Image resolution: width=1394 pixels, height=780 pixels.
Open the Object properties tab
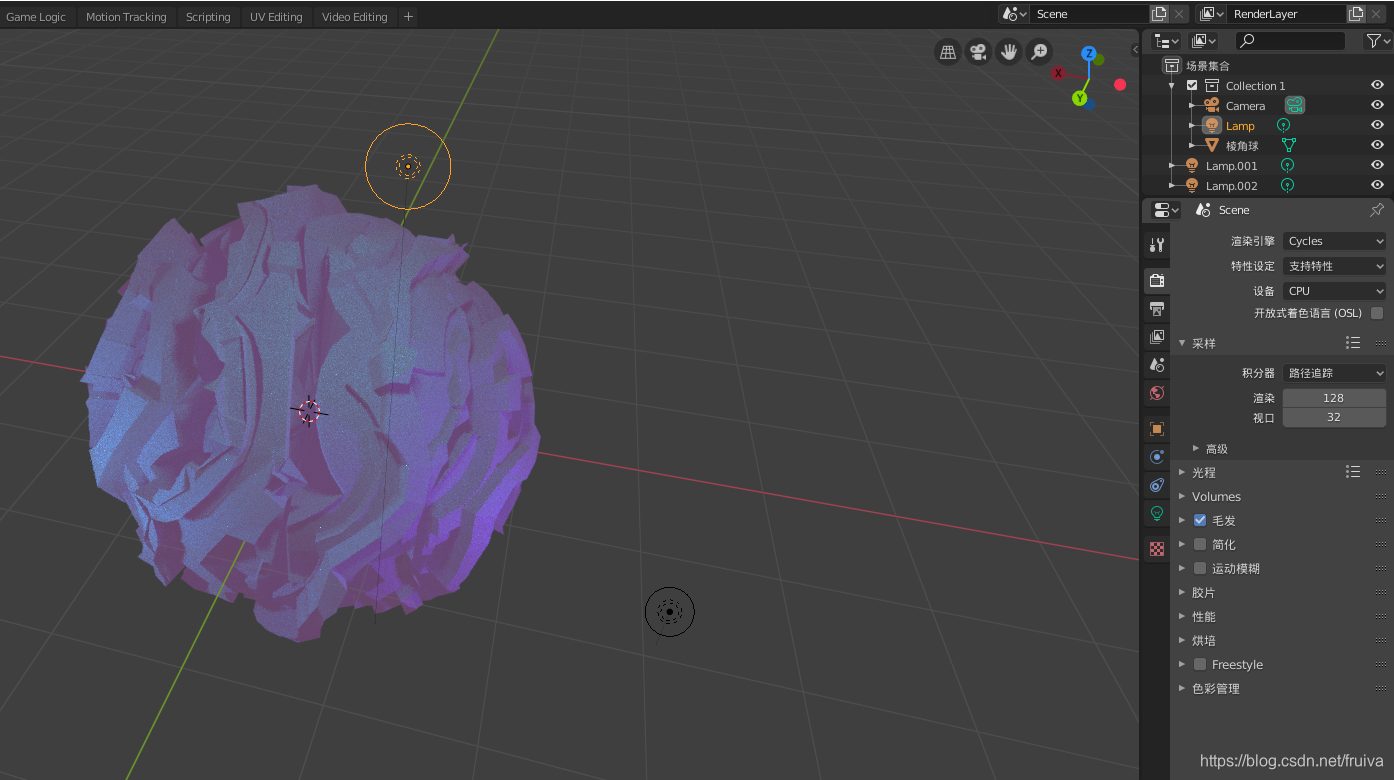point(1157,428)
